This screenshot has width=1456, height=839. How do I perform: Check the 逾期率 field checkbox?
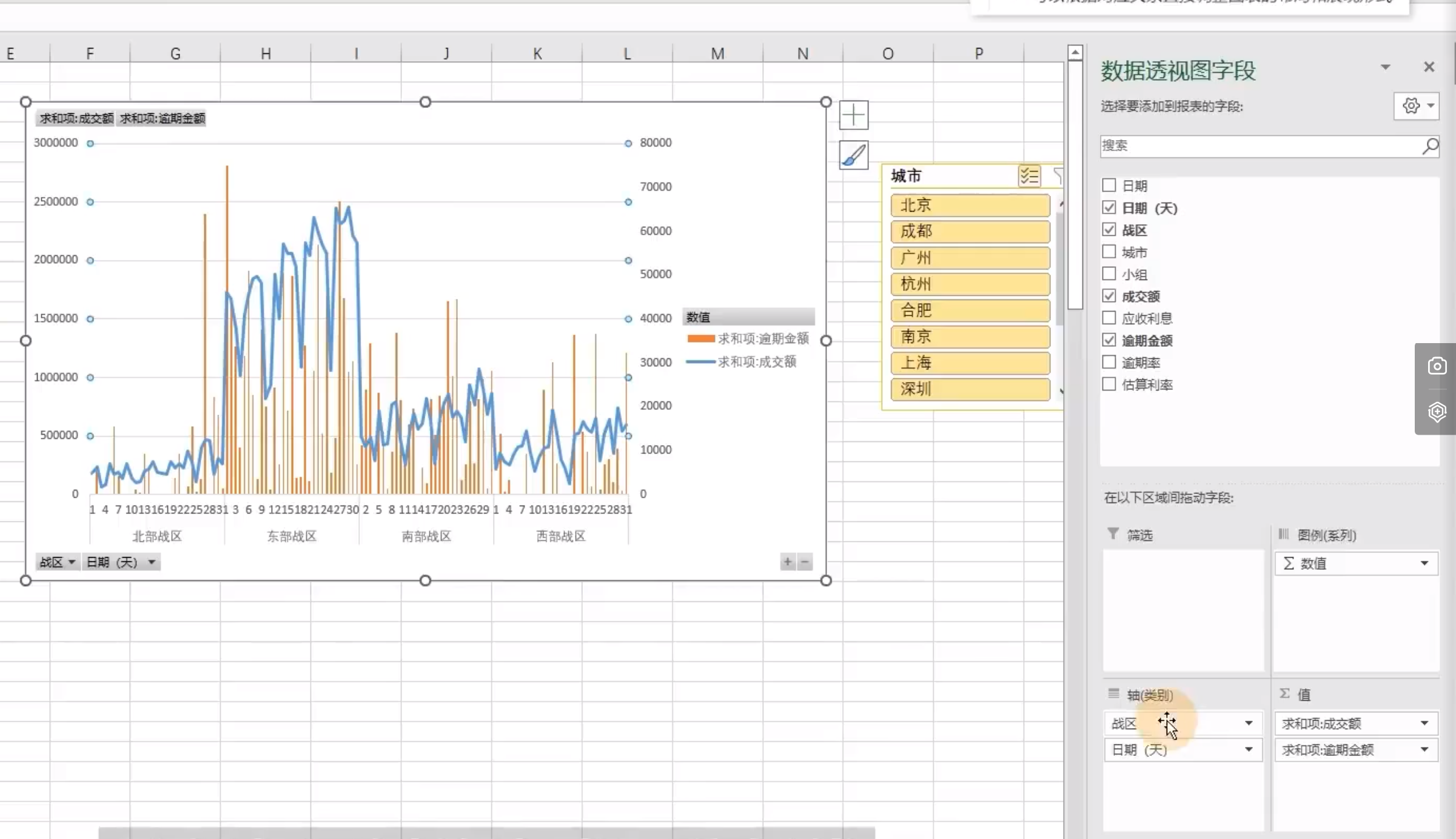pos(1109,362)
